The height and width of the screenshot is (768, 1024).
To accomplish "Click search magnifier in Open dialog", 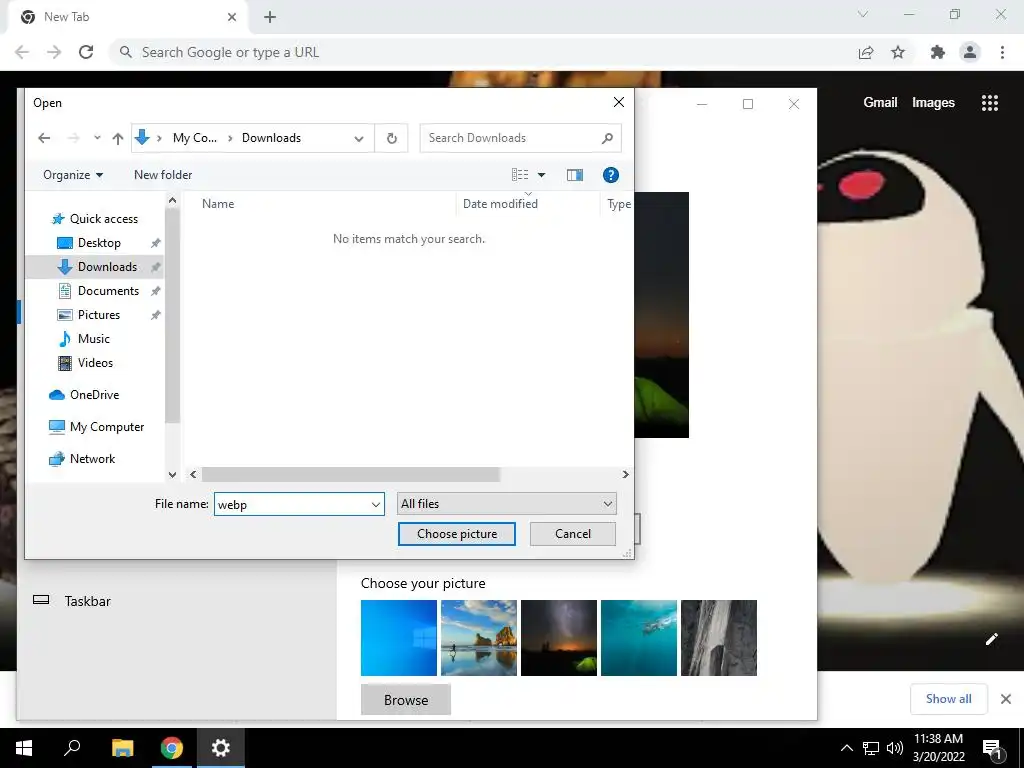I will tap(607, 138).
